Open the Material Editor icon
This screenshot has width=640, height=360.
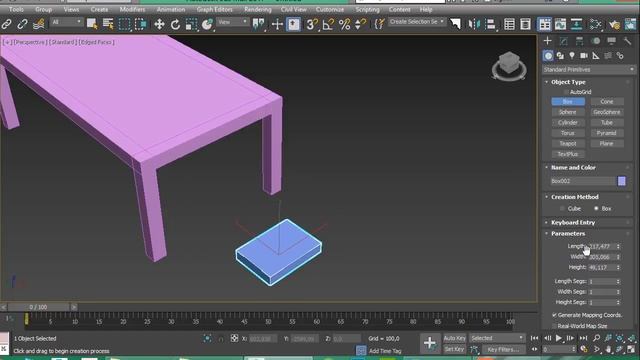(596, 24)
